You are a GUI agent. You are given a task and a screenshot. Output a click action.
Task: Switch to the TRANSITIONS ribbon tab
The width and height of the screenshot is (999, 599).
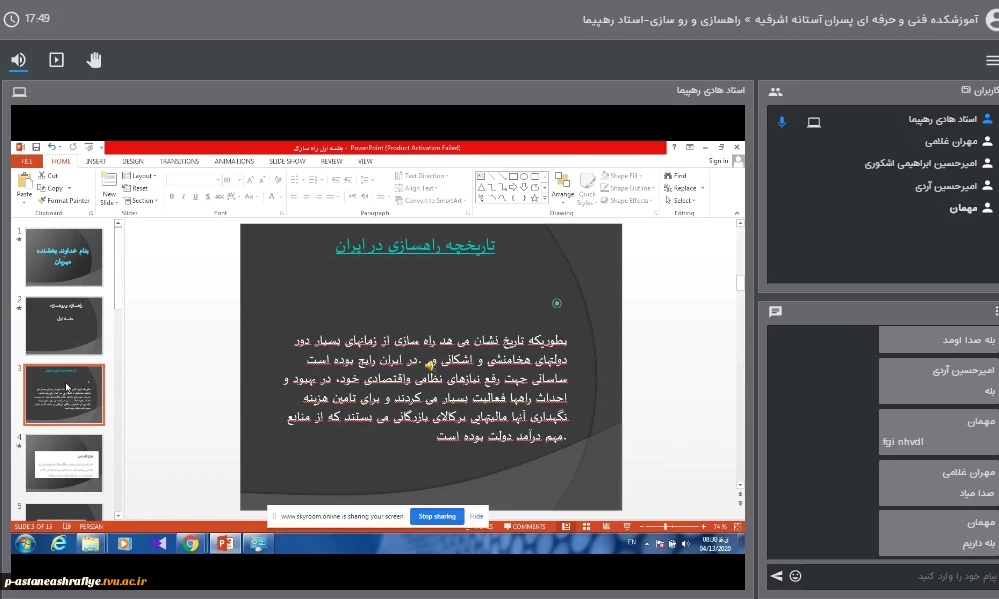(x=180, y=161)
